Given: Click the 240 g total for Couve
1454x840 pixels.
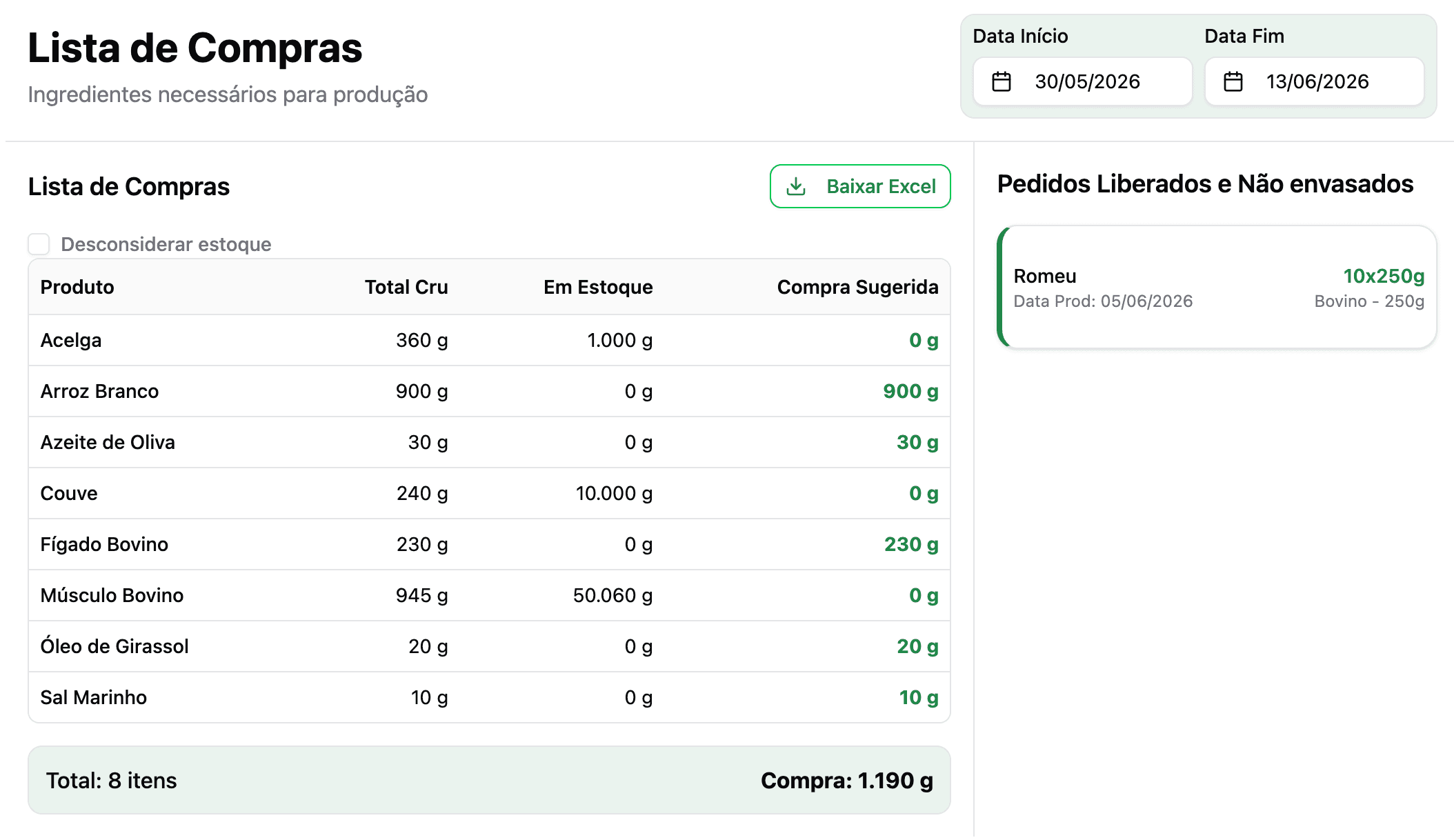Looking at the screenshot, I should click(422, 493).
